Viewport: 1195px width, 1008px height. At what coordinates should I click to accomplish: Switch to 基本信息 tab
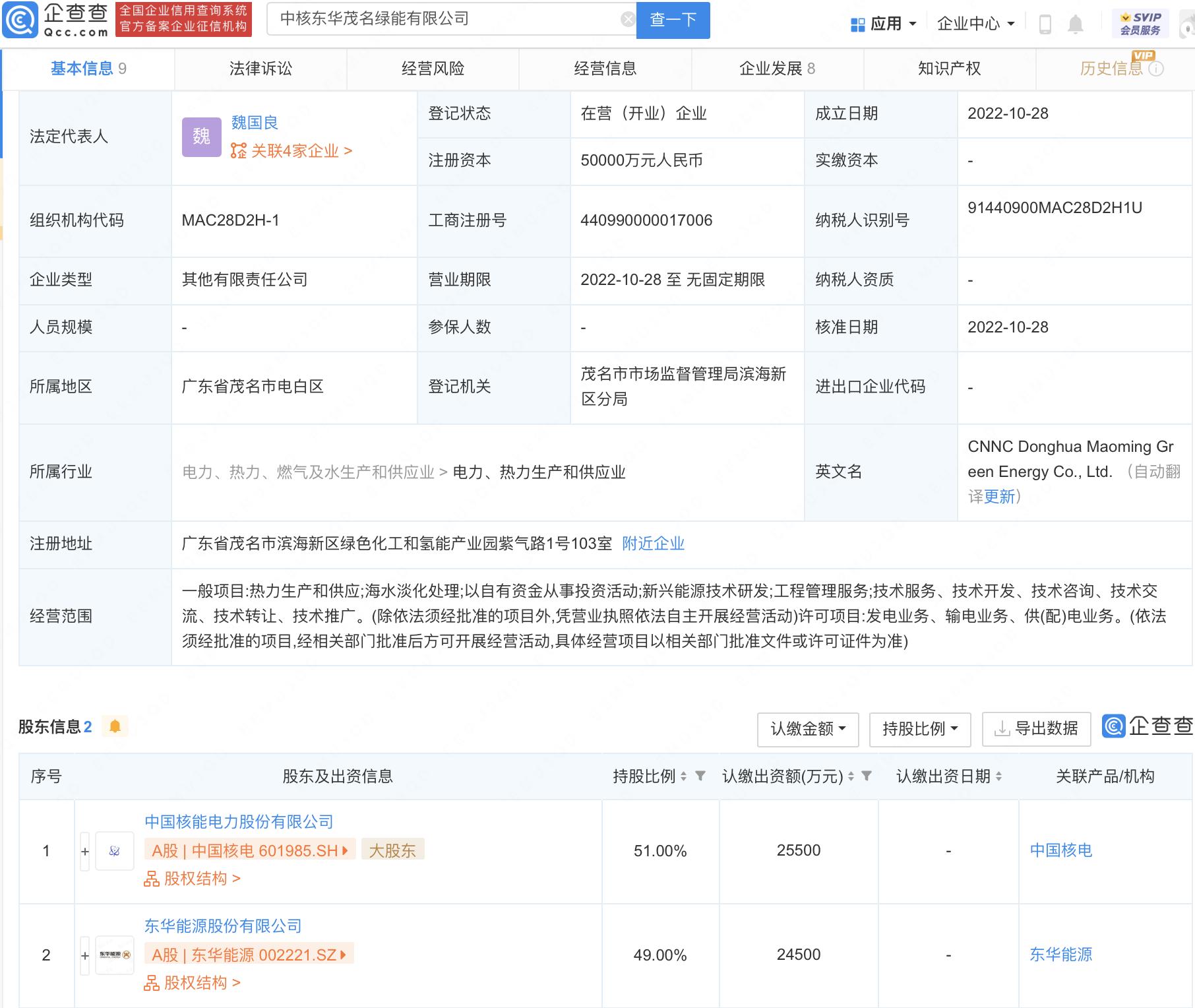(88, 69)
